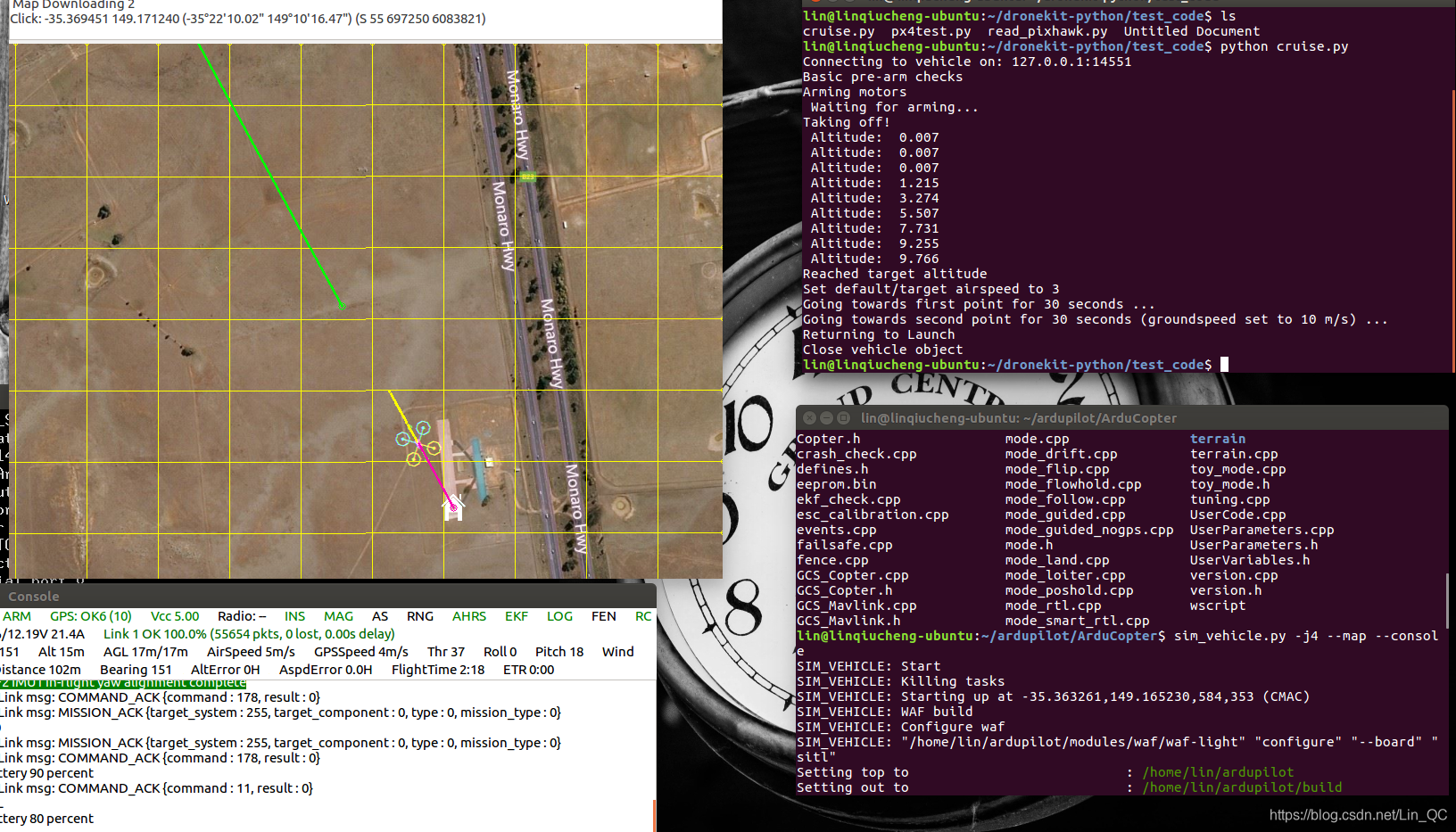Viewport: 1456px width, 832px height.
Task: Click the Pitch 18 reading
Action: point(559,652)
